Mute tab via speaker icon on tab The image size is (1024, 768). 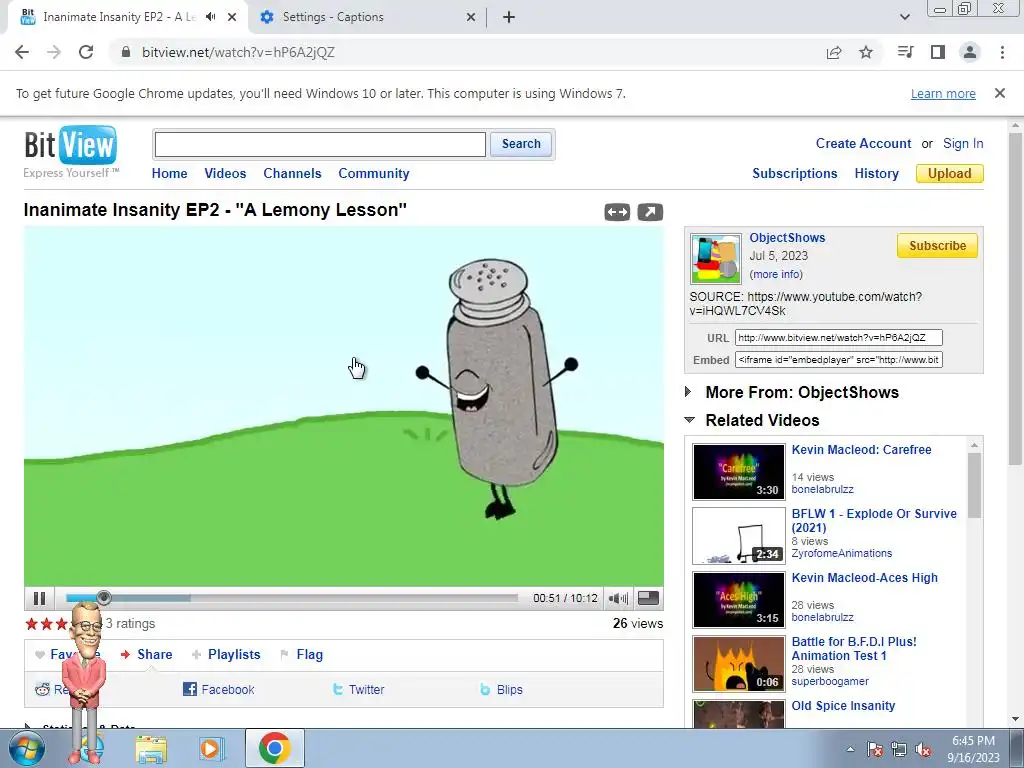pyautogui.click(x=210, y=17)
